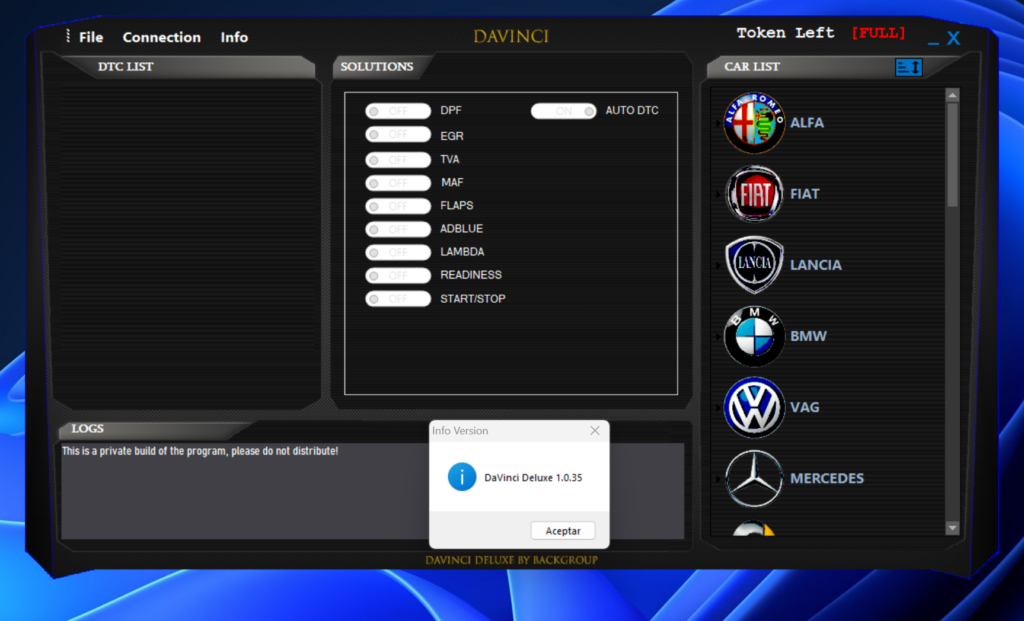Click the 'Token Left' label

pos(785,33)
